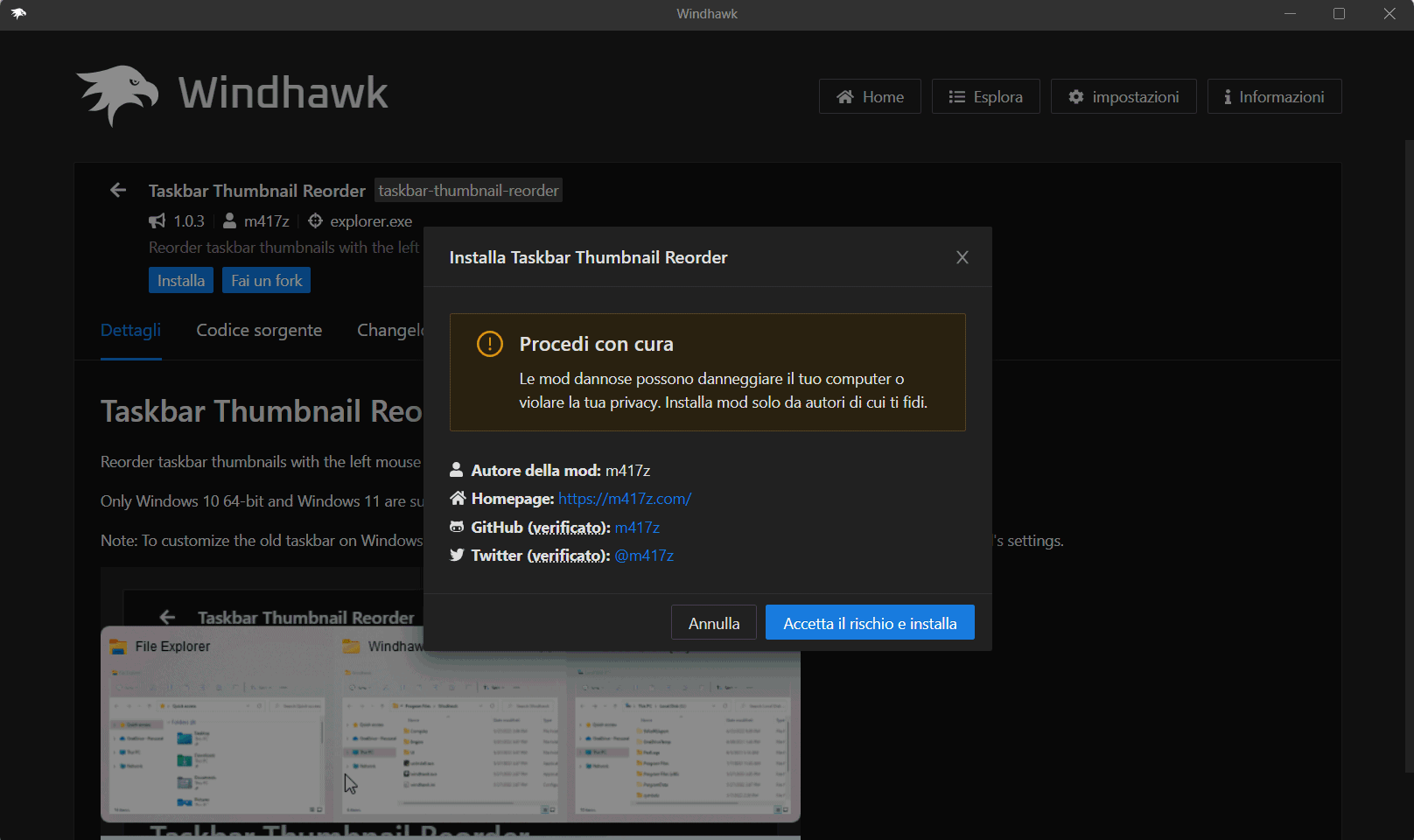Click the explorer.exe target icon

tap(315, 220)
